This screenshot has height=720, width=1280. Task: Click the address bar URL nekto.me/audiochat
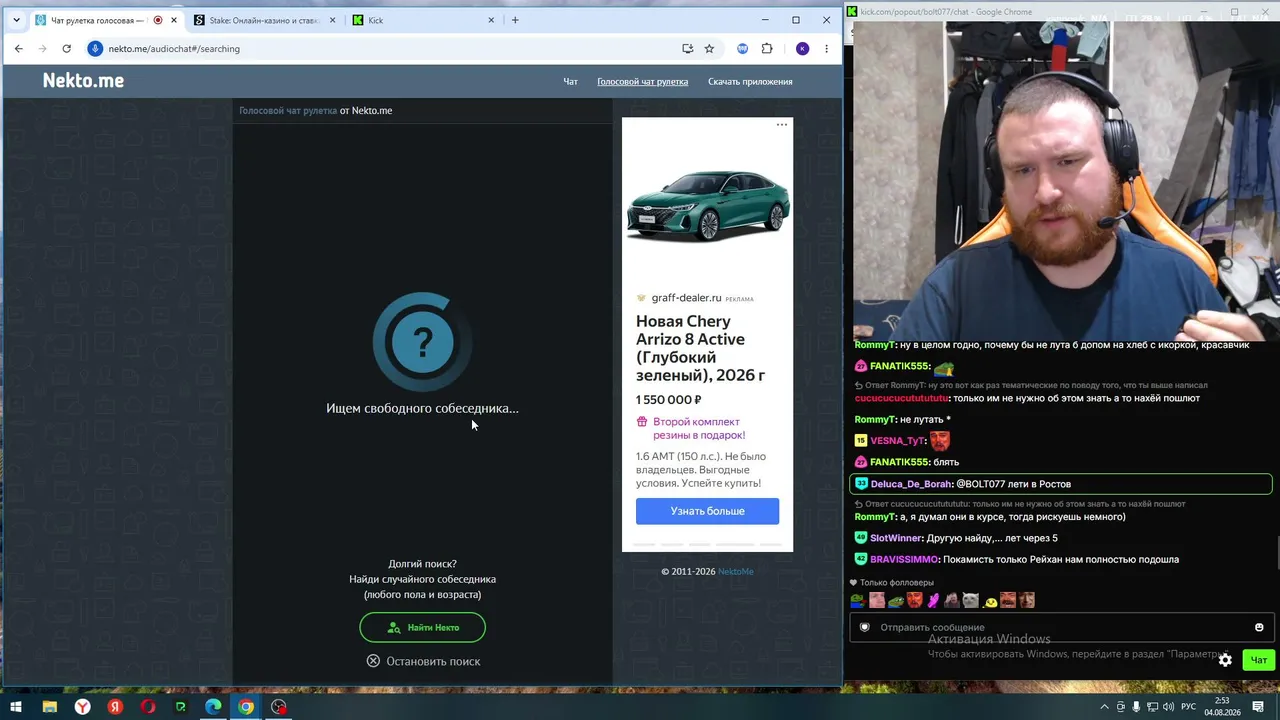coord(174,48)
